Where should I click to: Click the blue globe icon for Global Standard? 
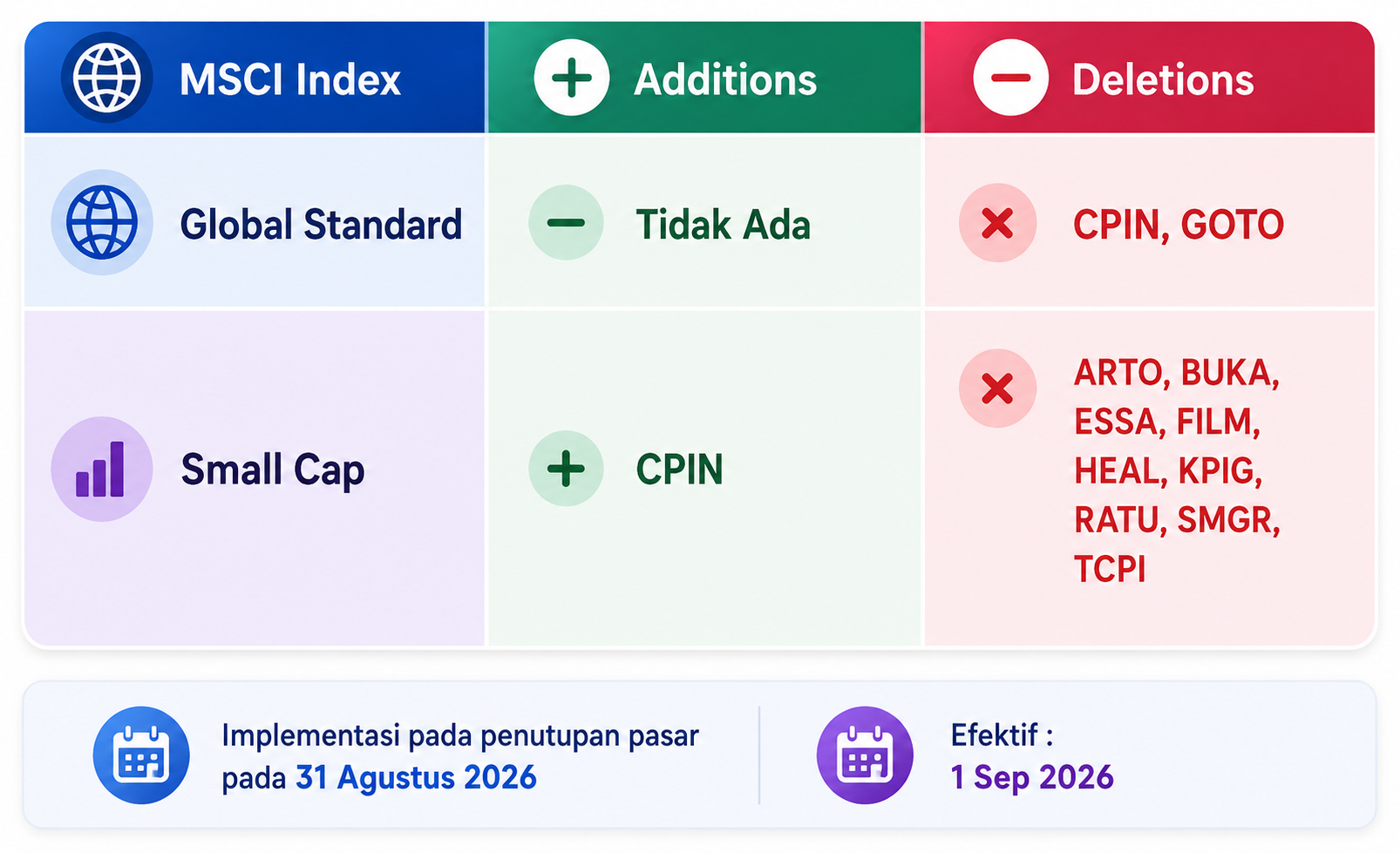coord(102,223)
